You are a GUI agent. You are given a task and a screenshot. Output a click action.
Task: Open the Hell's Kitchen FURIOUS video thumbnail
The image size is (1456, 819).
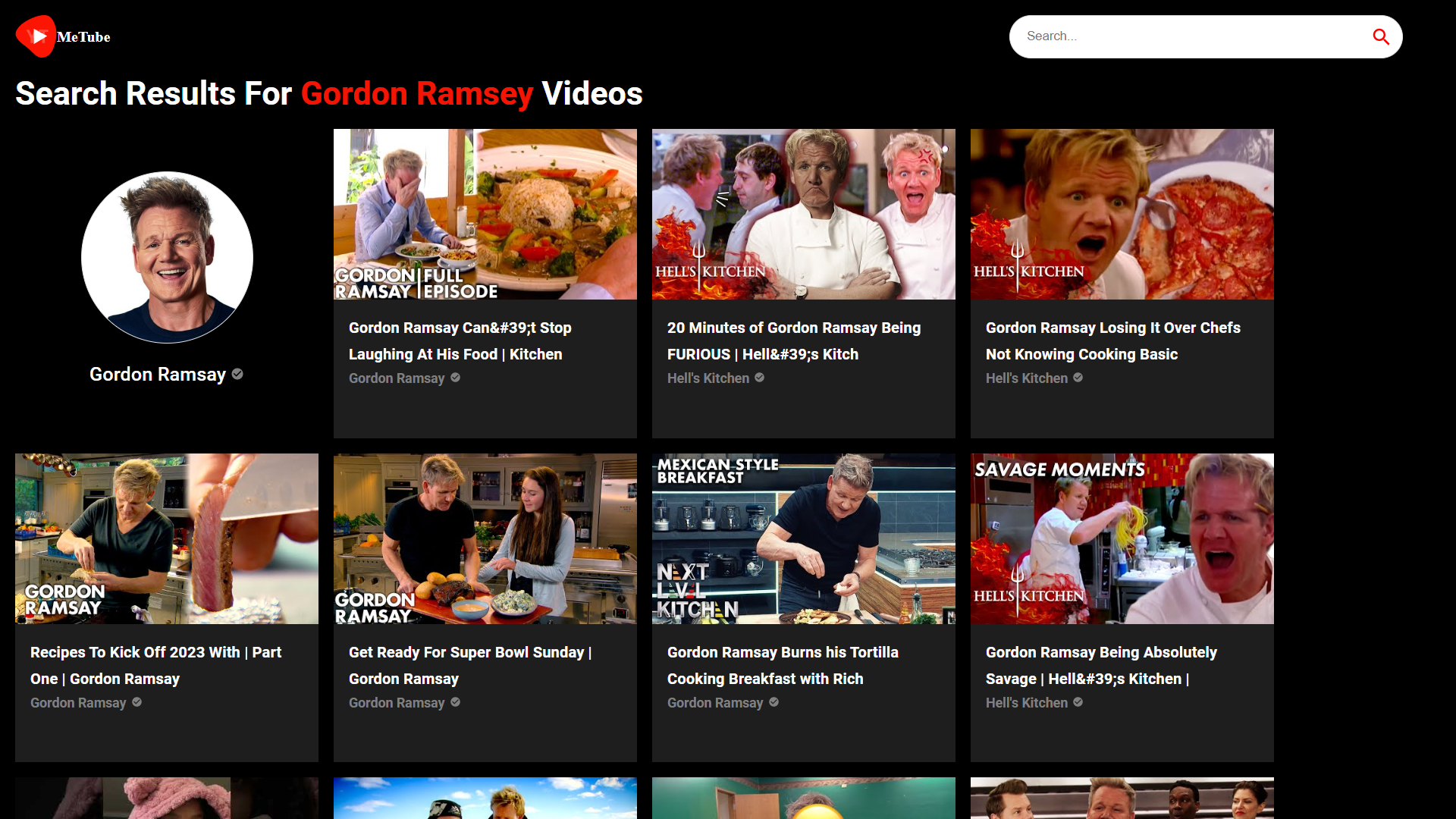(x=803, y=213)
